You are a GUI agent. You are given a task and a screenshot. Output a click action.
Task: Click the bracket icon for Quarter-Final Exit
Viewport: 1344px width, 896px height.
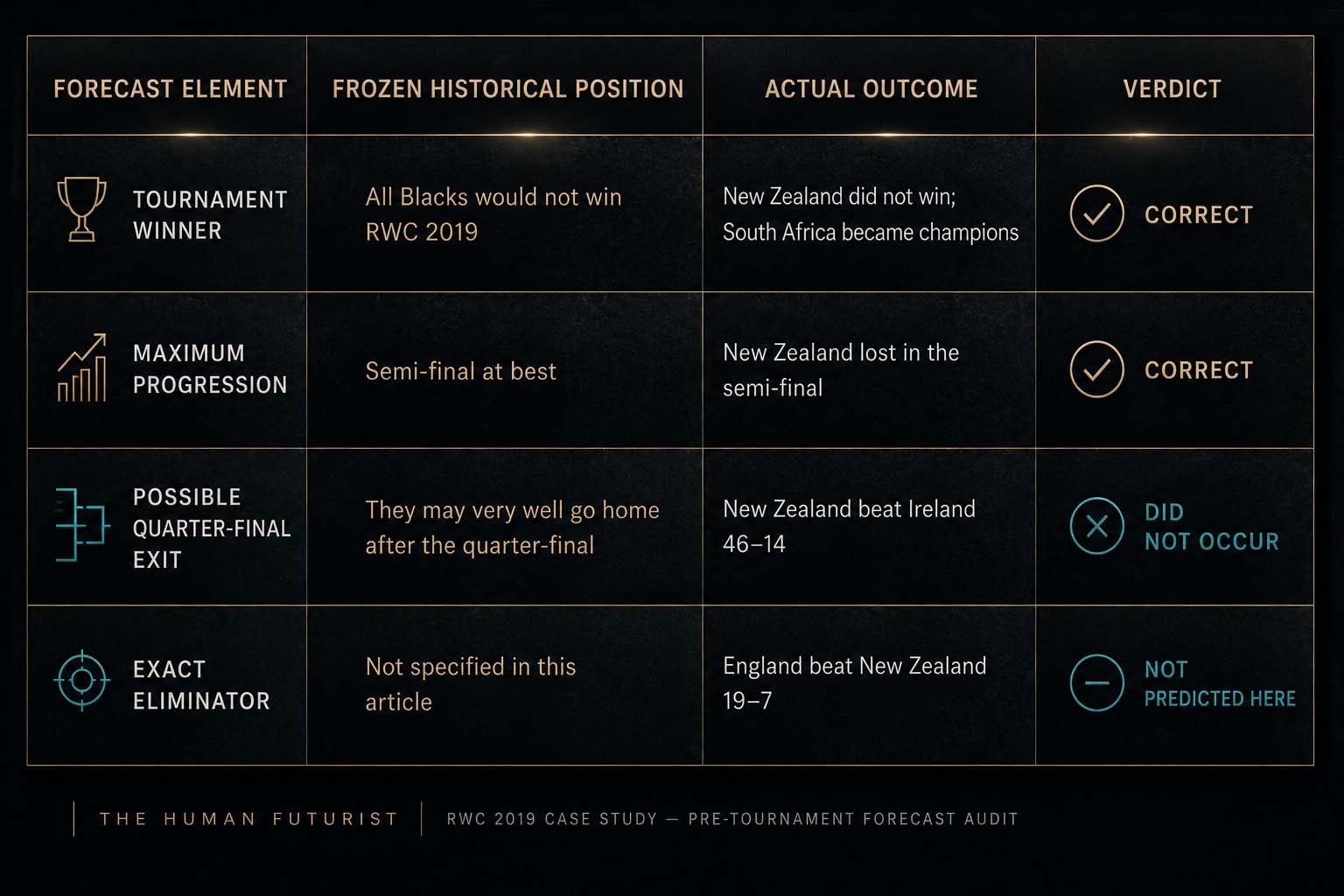coord(81,525)
